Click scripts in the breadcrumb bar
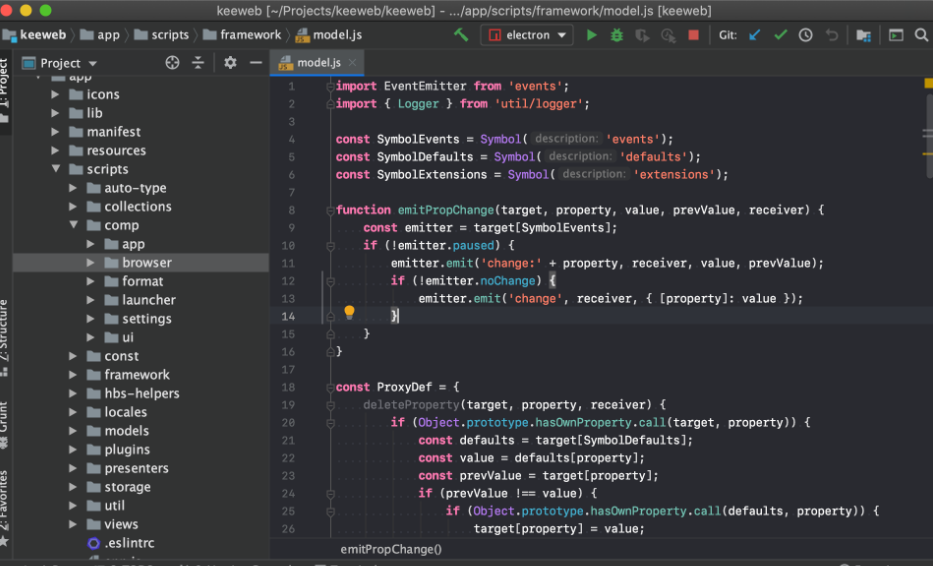The width and height of the screenshot is (933, 566). 162,35
